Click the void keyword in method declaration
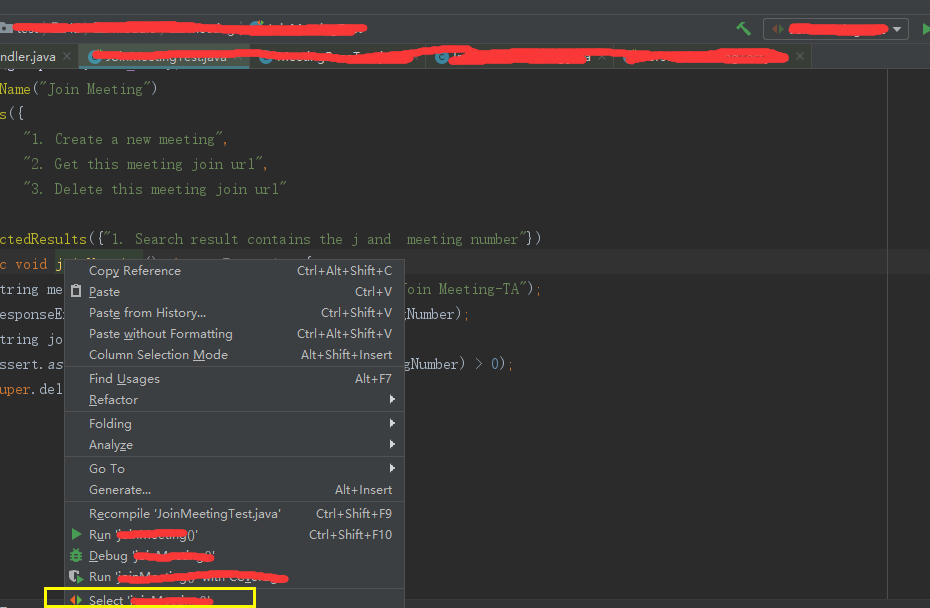The height and width of the screenshot is (608, 930). 31,264
